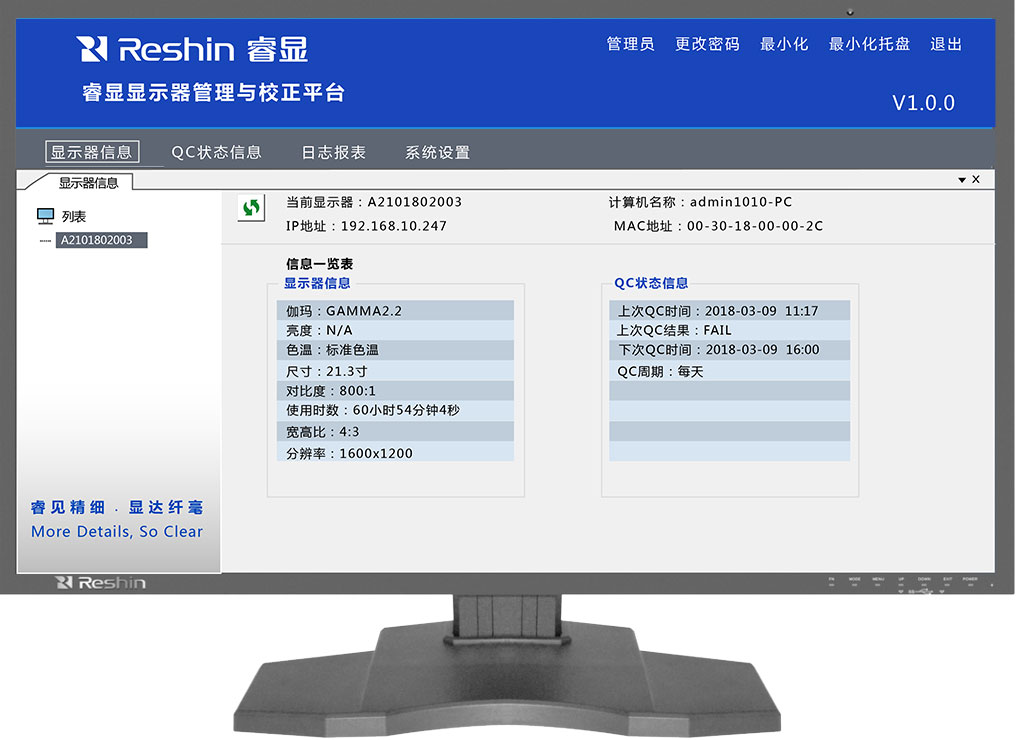Click the V1.0.0 version label
The height and width of the screenshot is (740, 1017).
(924, 102)
